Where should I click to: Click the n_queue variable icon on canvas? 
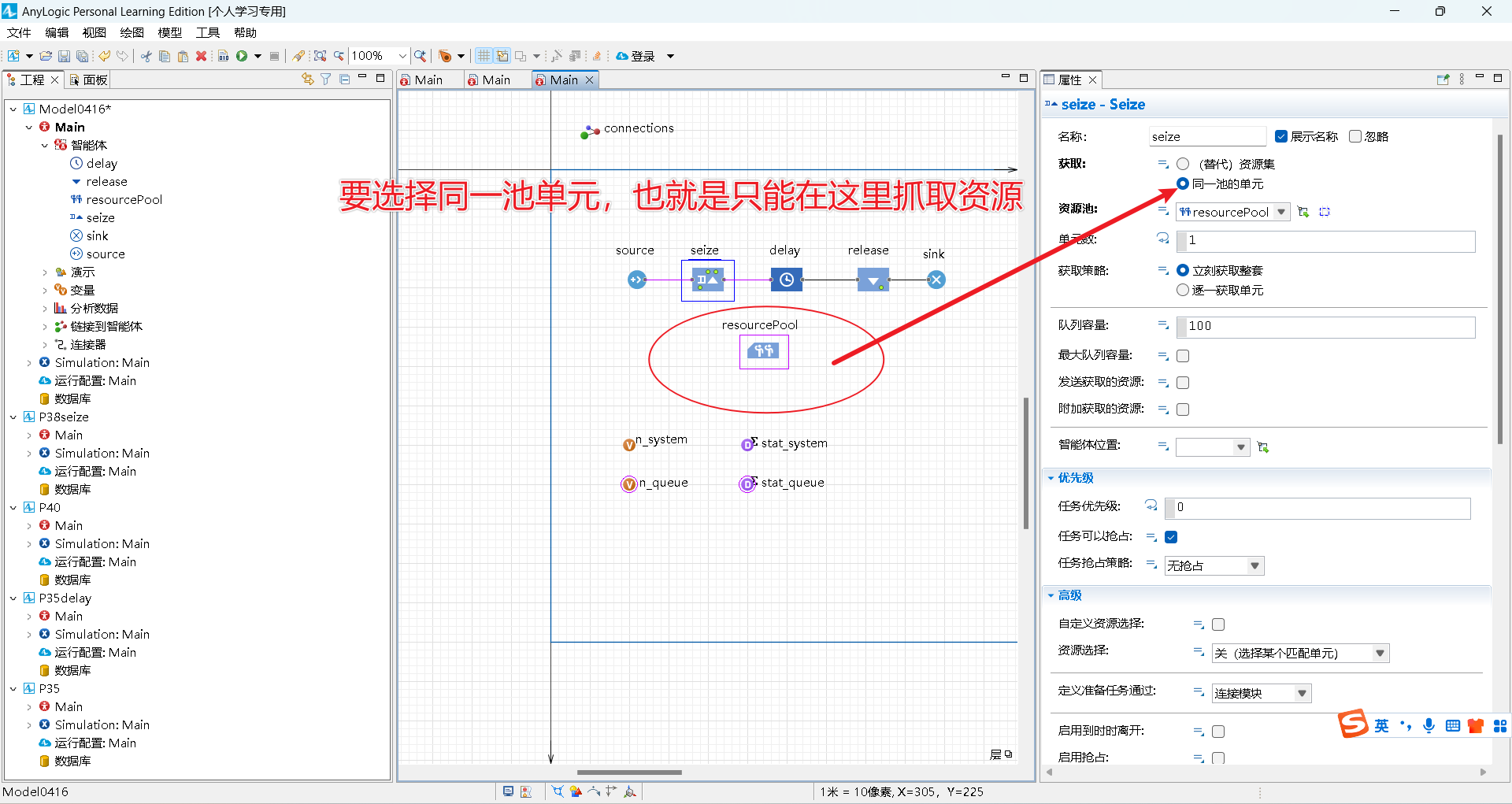(628, 484)
